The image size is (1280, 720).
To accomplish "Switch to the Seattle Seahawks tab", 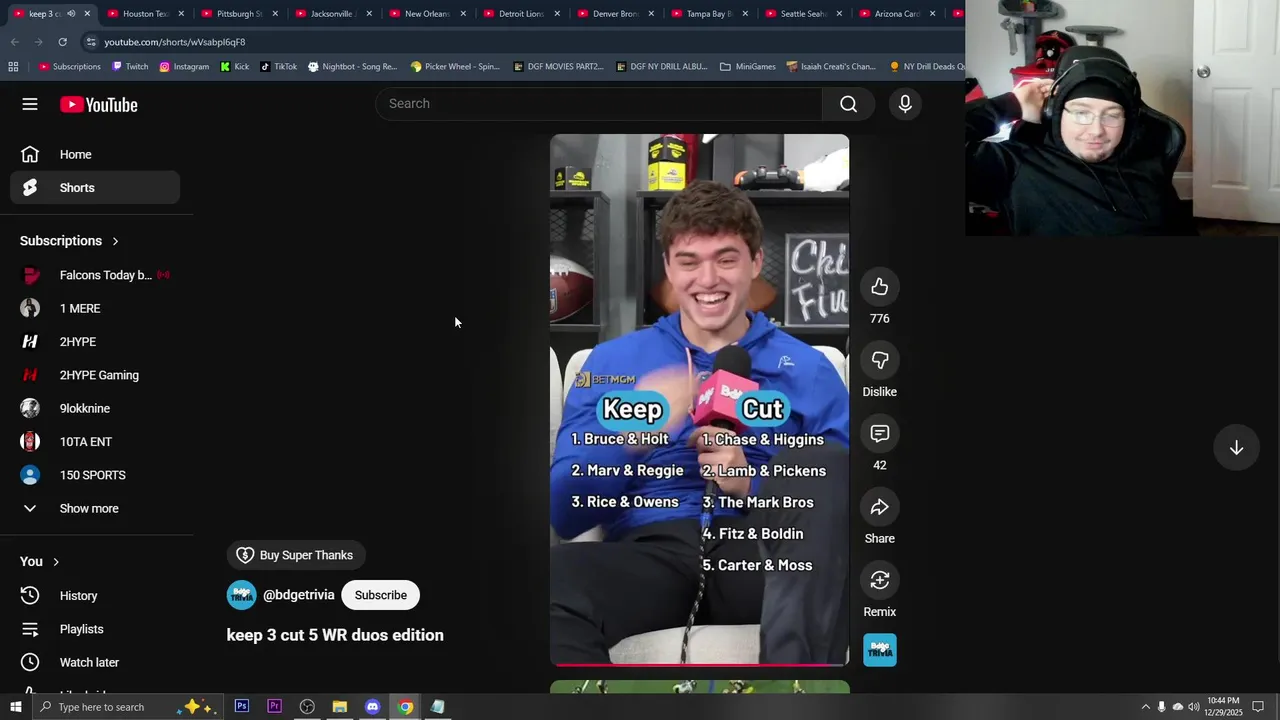I will click(x=803, y=14).
